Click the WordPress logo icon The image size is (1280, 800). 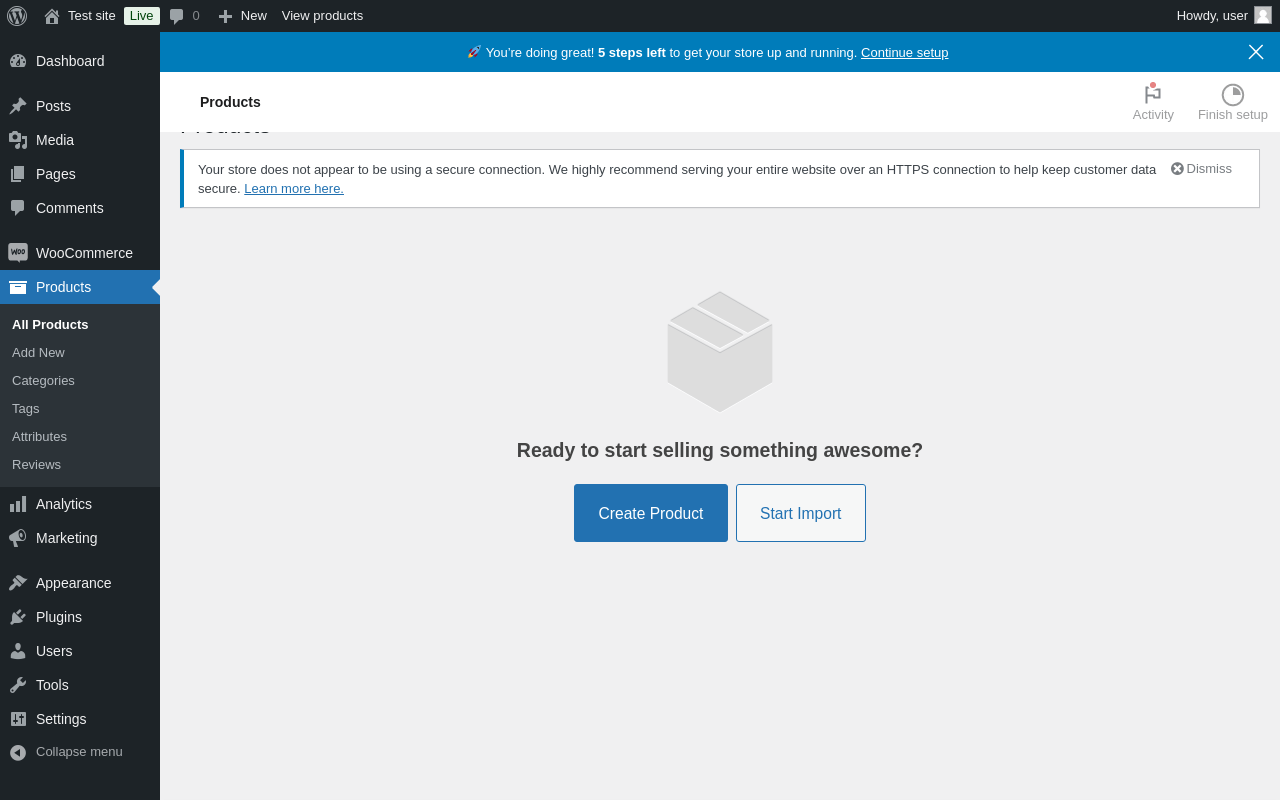coord(17,16)
